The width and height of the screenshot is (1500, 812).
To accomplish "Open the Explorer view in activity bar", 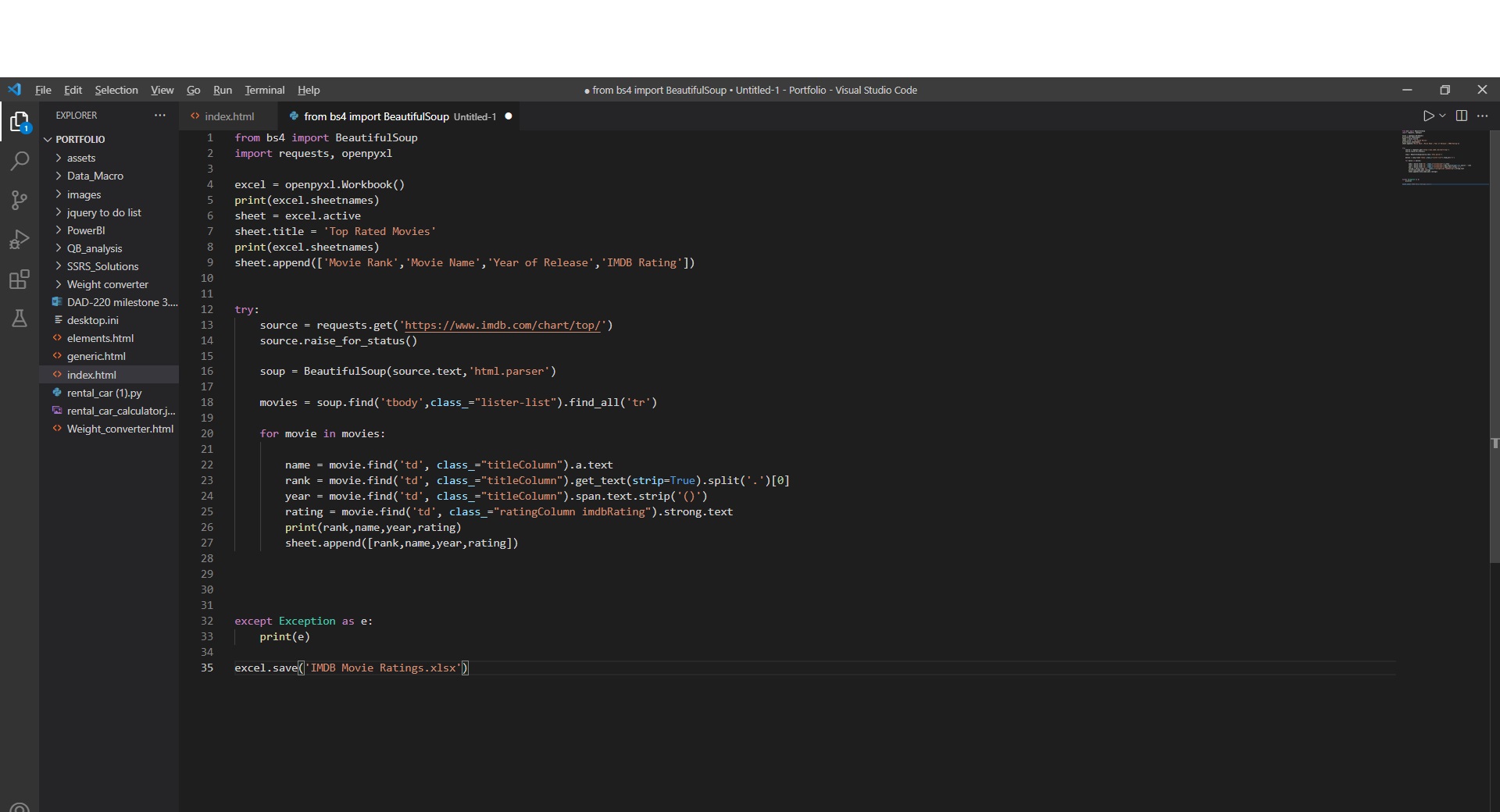I will click(x=20, y=122).
